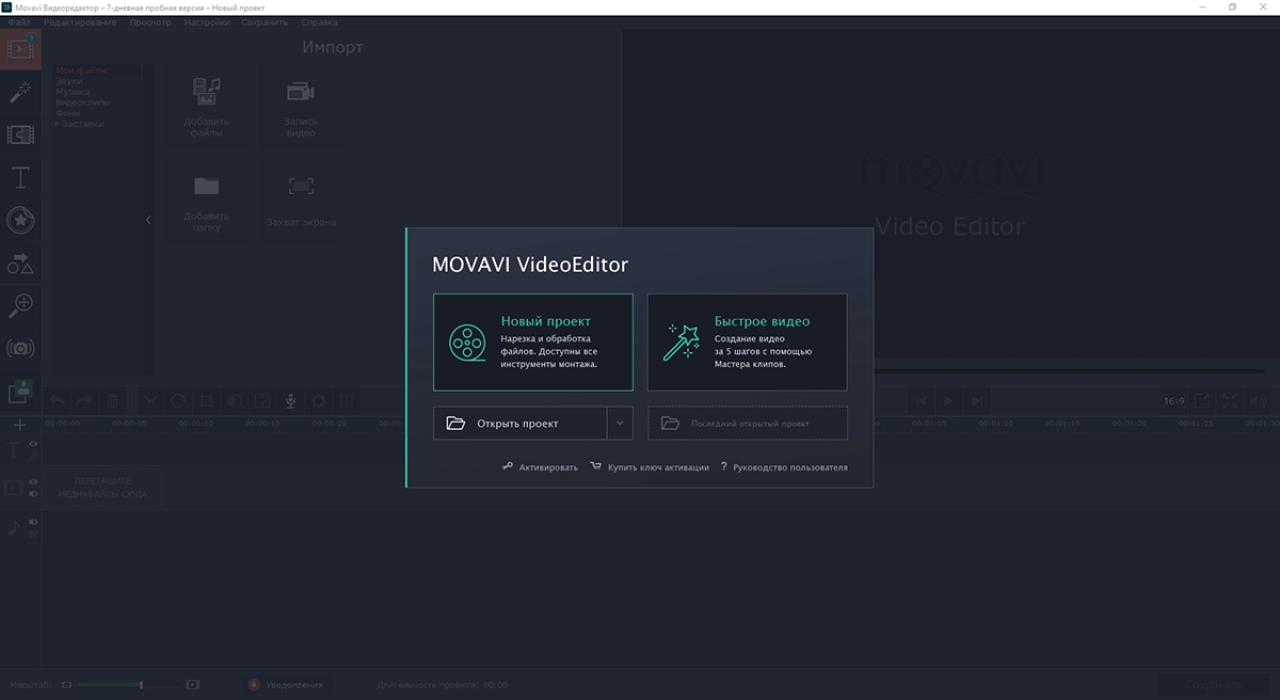
Task: Click the plus icon to add a track
Action: (19, 425)
